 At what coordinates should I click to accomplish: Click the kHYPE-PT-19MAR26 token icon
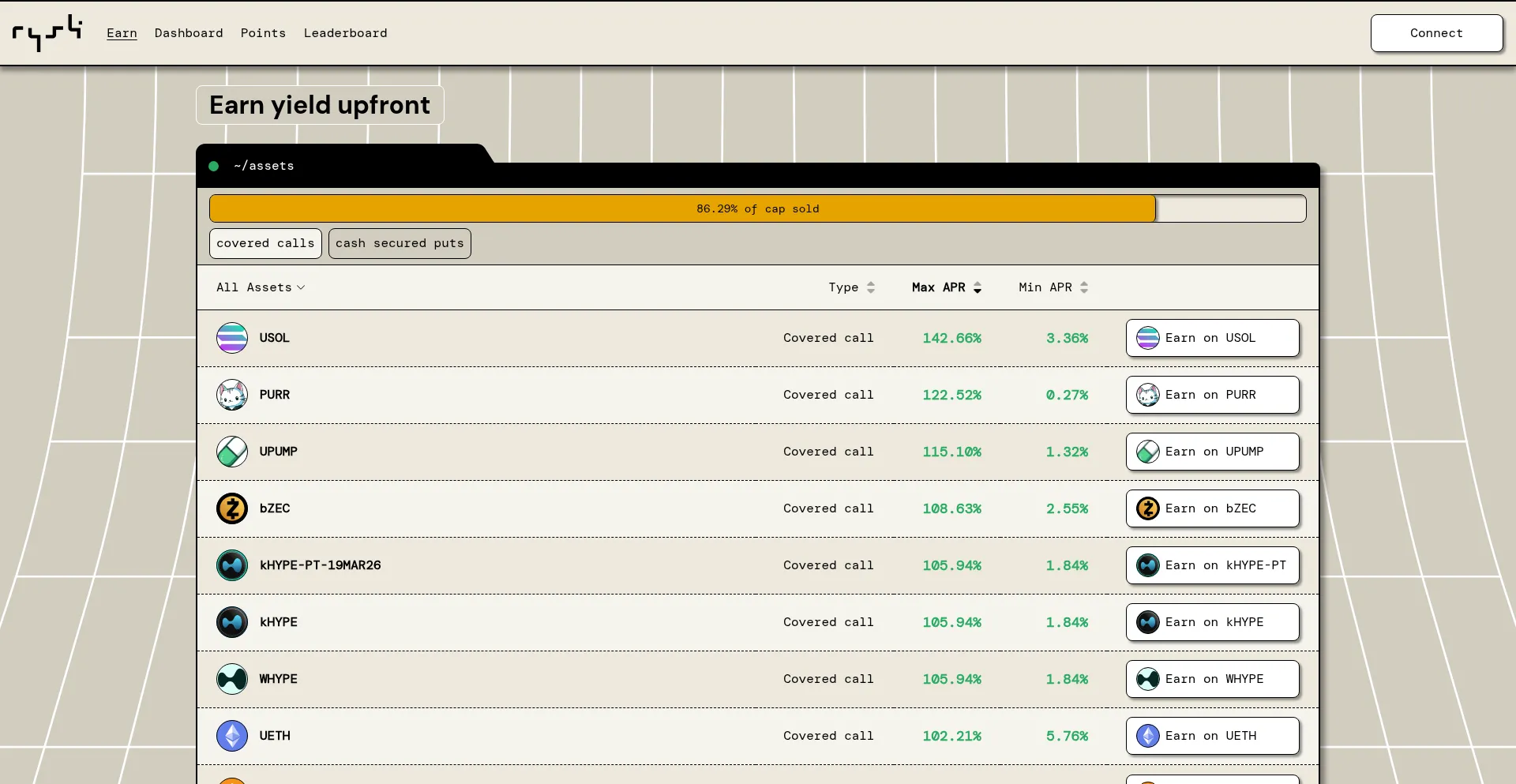click(x=232, y=565)
